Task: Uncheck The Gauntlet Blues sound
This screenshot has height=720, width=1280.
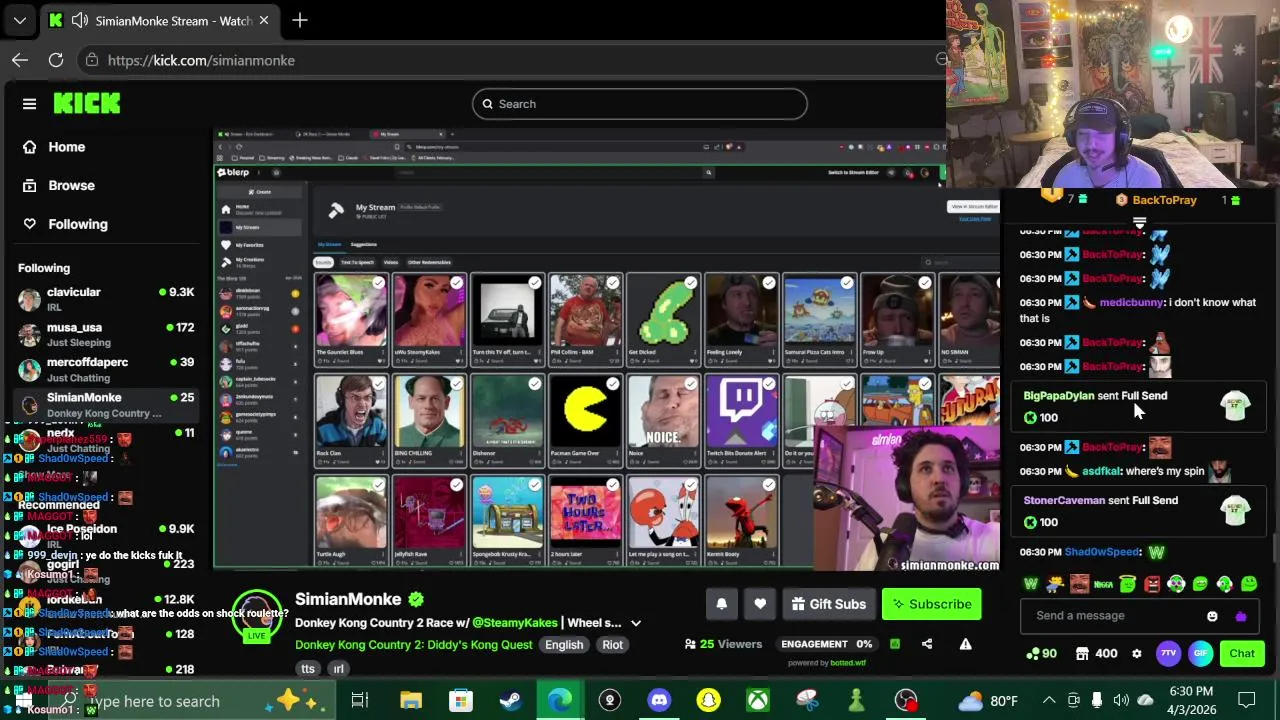Action: tap(379, 283)
